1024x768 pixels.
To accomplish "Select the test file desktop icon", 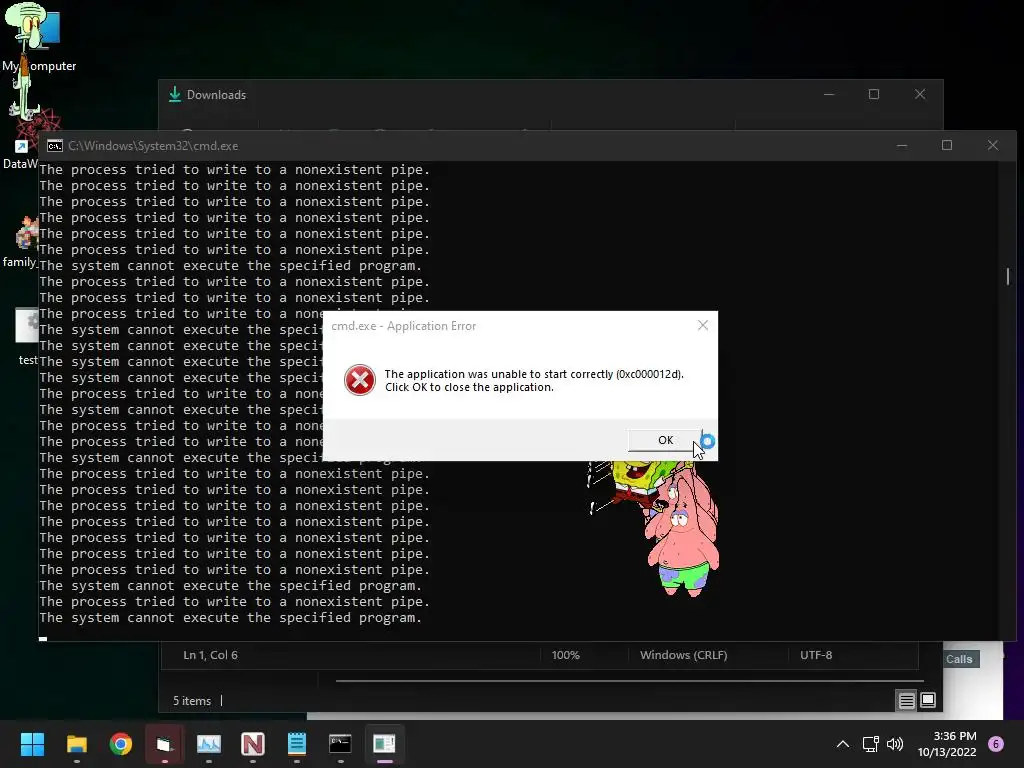I will click(26, 336).
